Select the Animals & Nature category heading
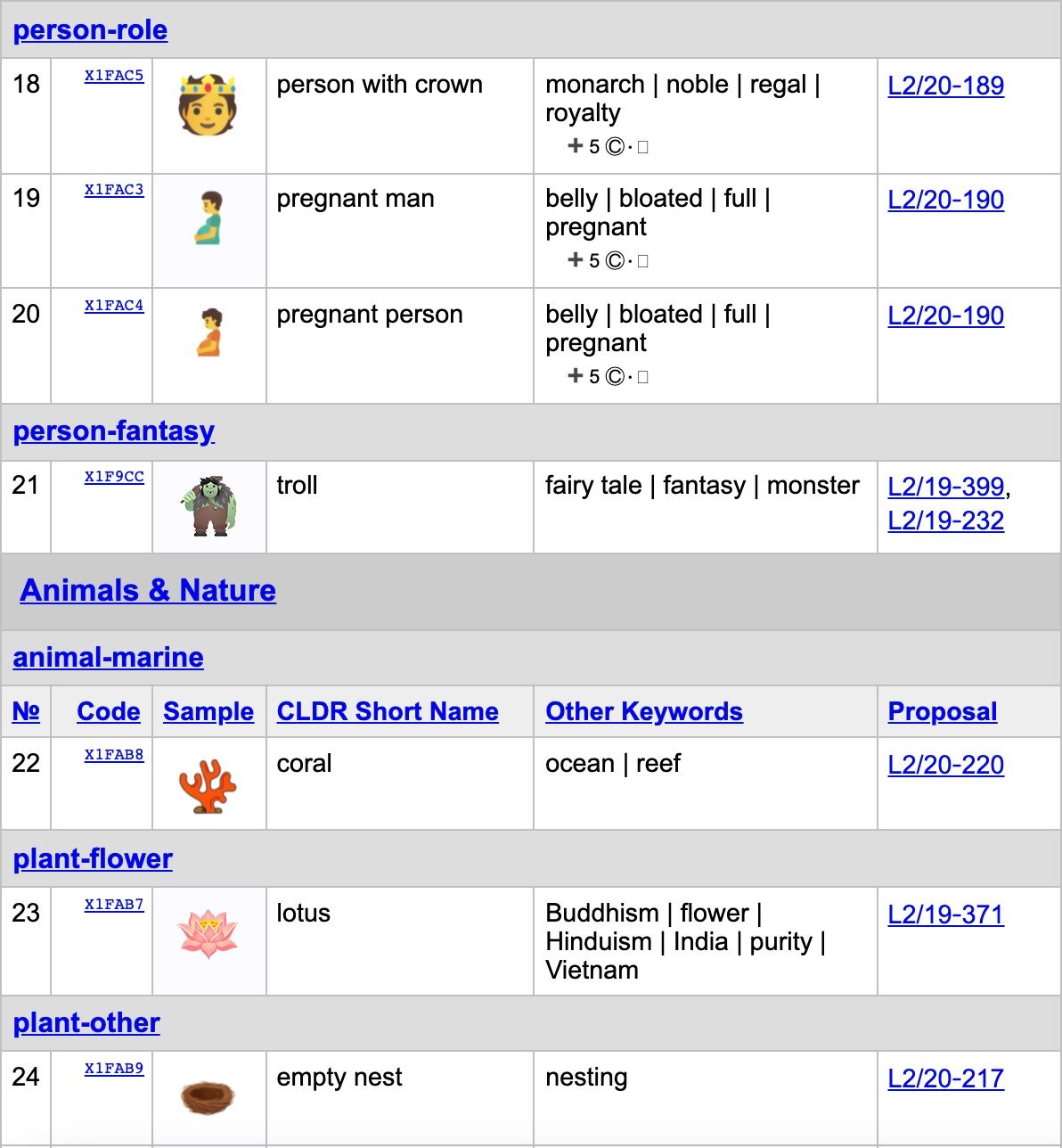Image resolution: width=1062 pixels, height=1148 pixels. click(x=148, y=589)
